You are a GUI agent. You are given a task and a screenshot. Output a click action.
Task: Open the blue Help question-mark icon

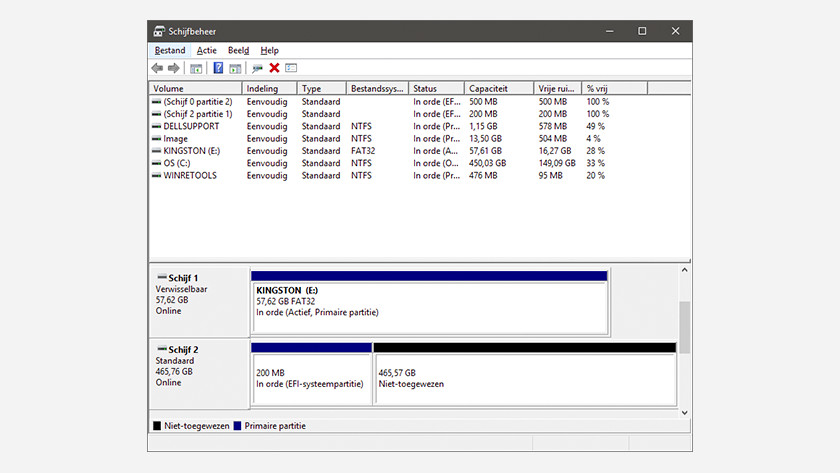coord(218,68)
